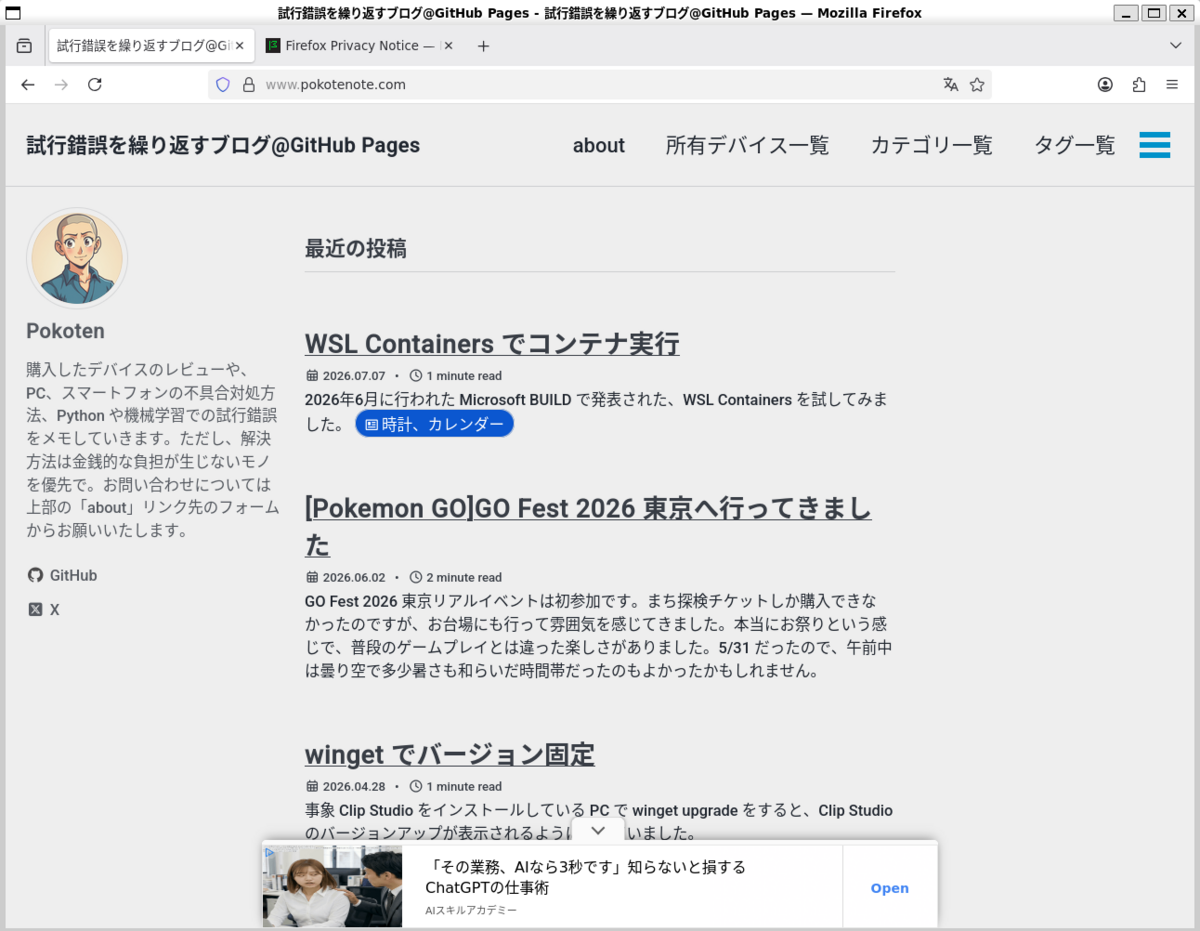
Task: Click the 最近の投稿 heading
Action: [x=356, y=249]
